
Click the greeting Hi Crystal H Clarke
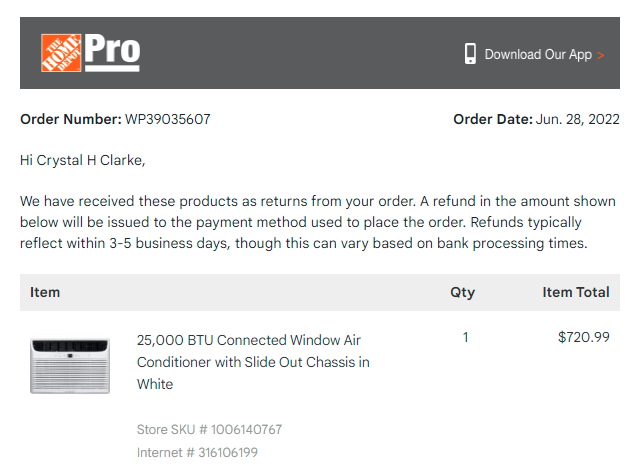tap(83, 160)
